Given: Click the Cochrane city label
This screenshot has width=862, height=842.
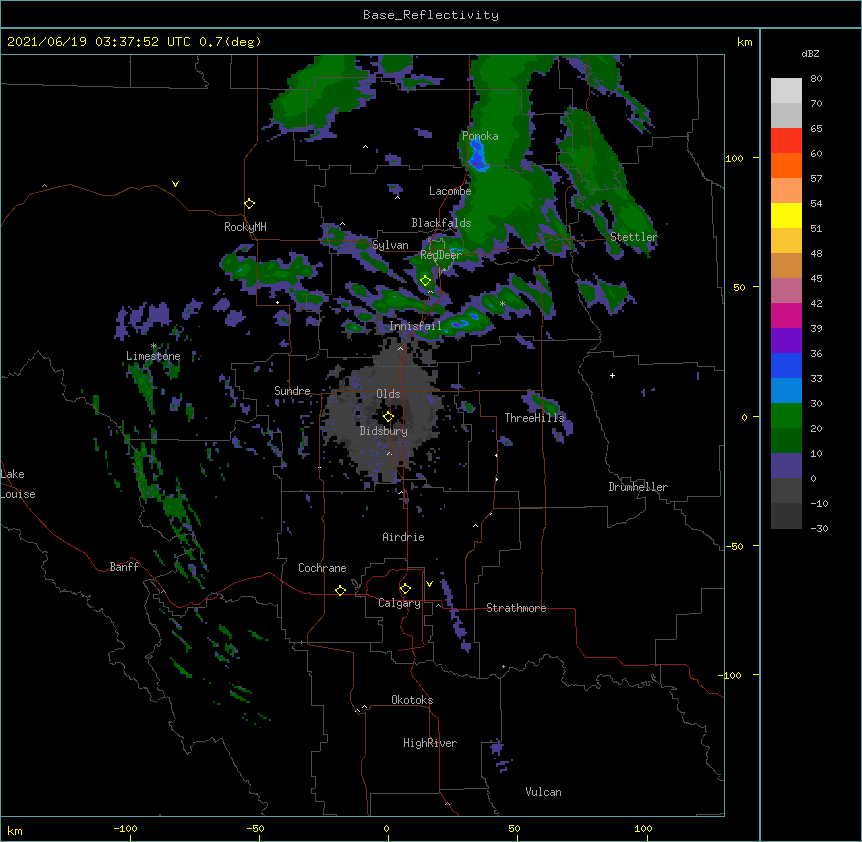Looking at the screenshot, I should (x=322, y=568).
